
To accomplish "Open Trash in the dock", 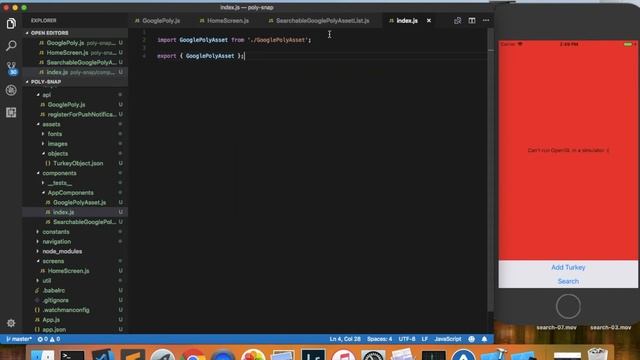I will coord(598,354).
